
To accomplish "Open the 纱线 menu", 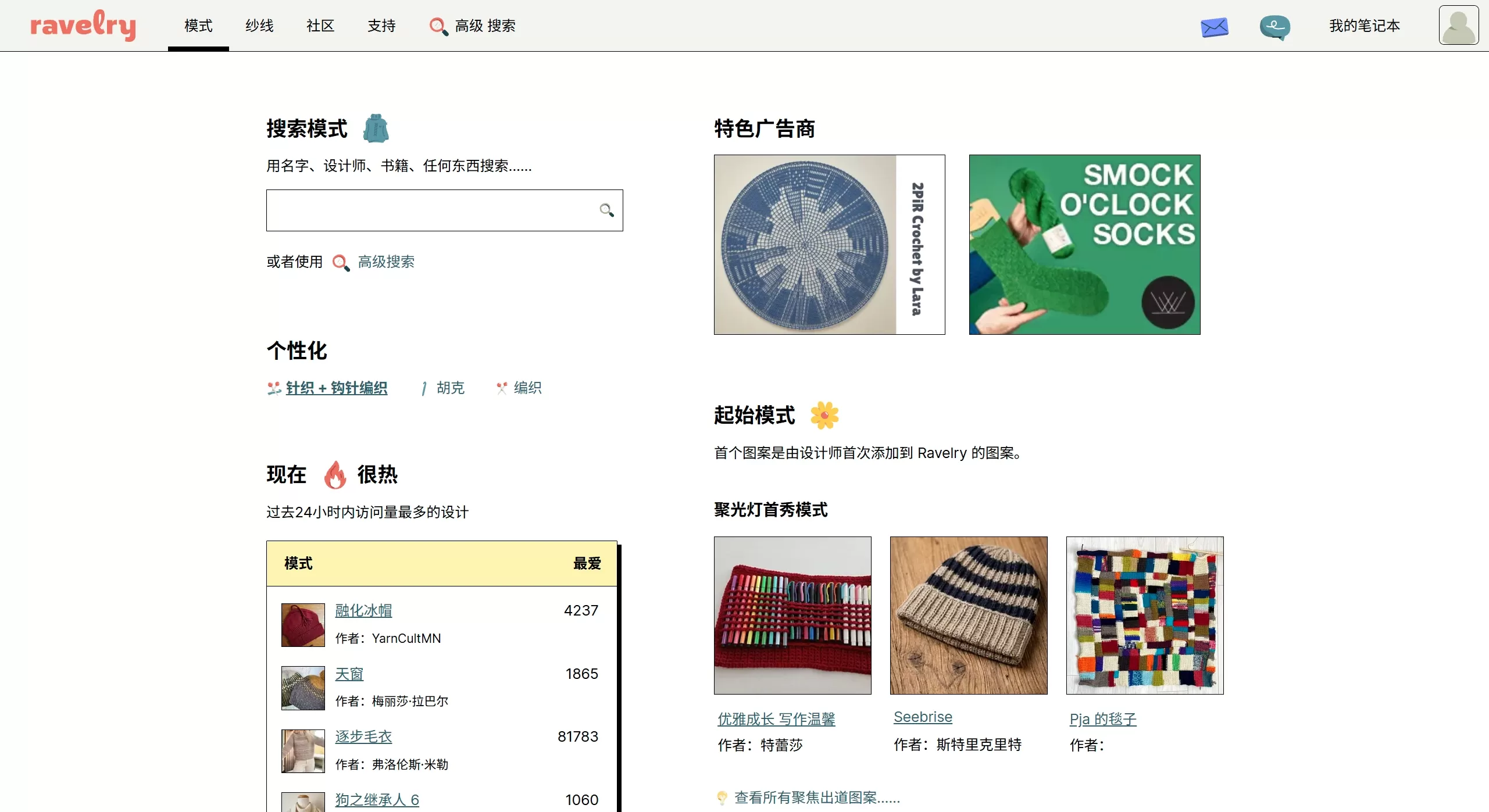I will pos(259,26).
